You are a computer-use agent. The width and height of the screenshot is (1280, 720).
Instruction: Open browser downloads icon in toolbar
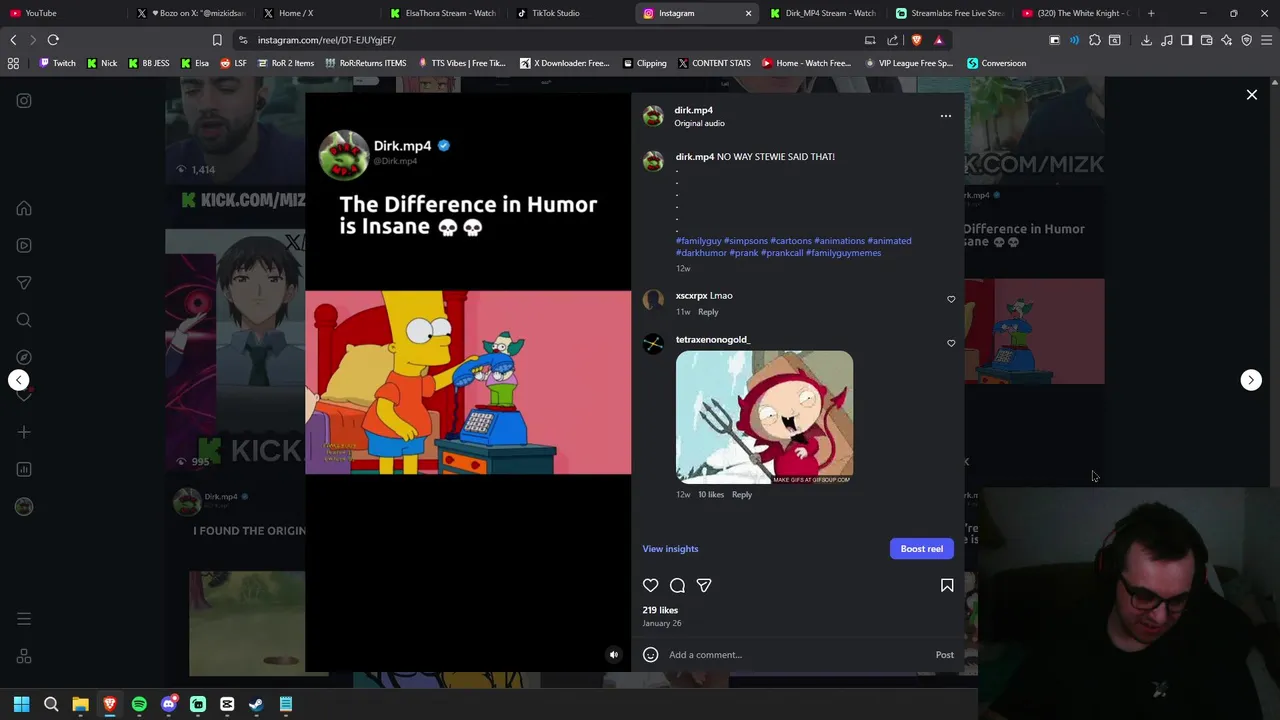coord(1146,40)
